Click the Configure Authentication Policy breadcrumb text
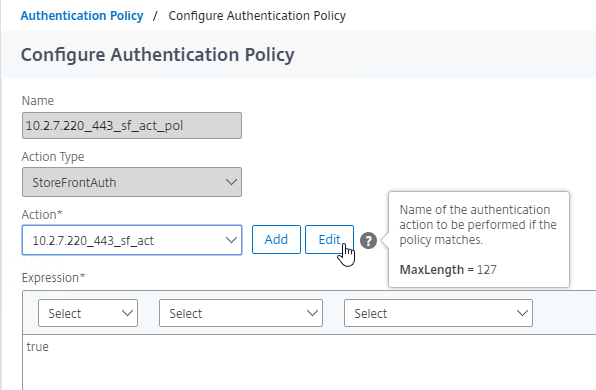The width and height of the screenshot is (596, 390). [x=257, y=16]
